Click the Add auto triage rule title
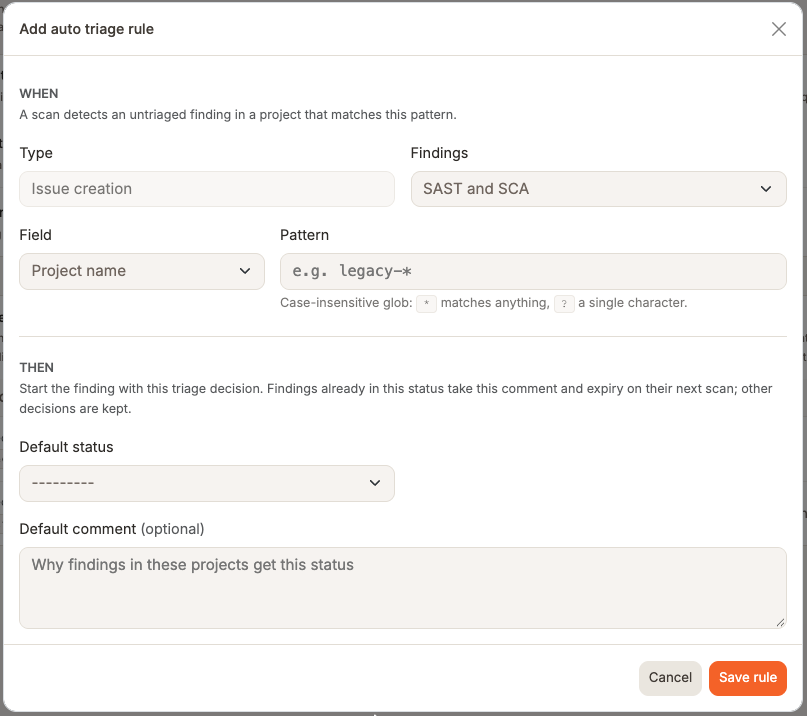The height and width of the screenshot is (716, 807). [86, 29]
